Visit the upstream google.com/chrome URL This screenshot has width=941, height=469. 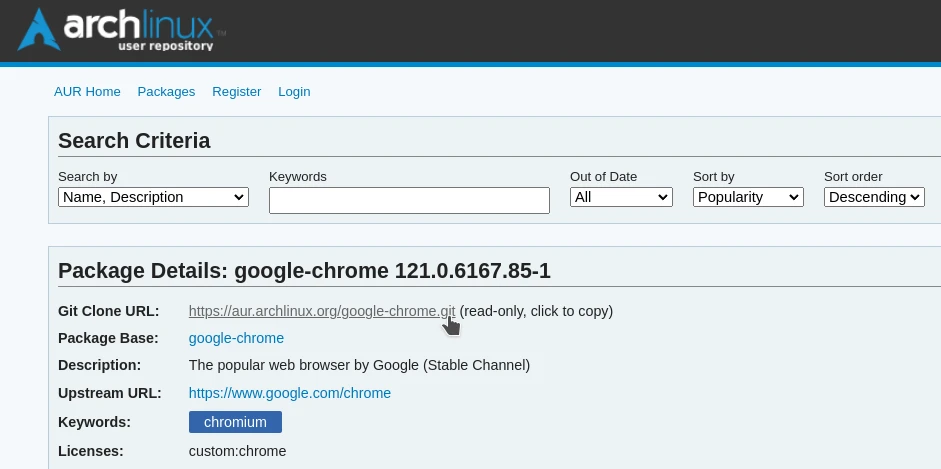(289, 393)
